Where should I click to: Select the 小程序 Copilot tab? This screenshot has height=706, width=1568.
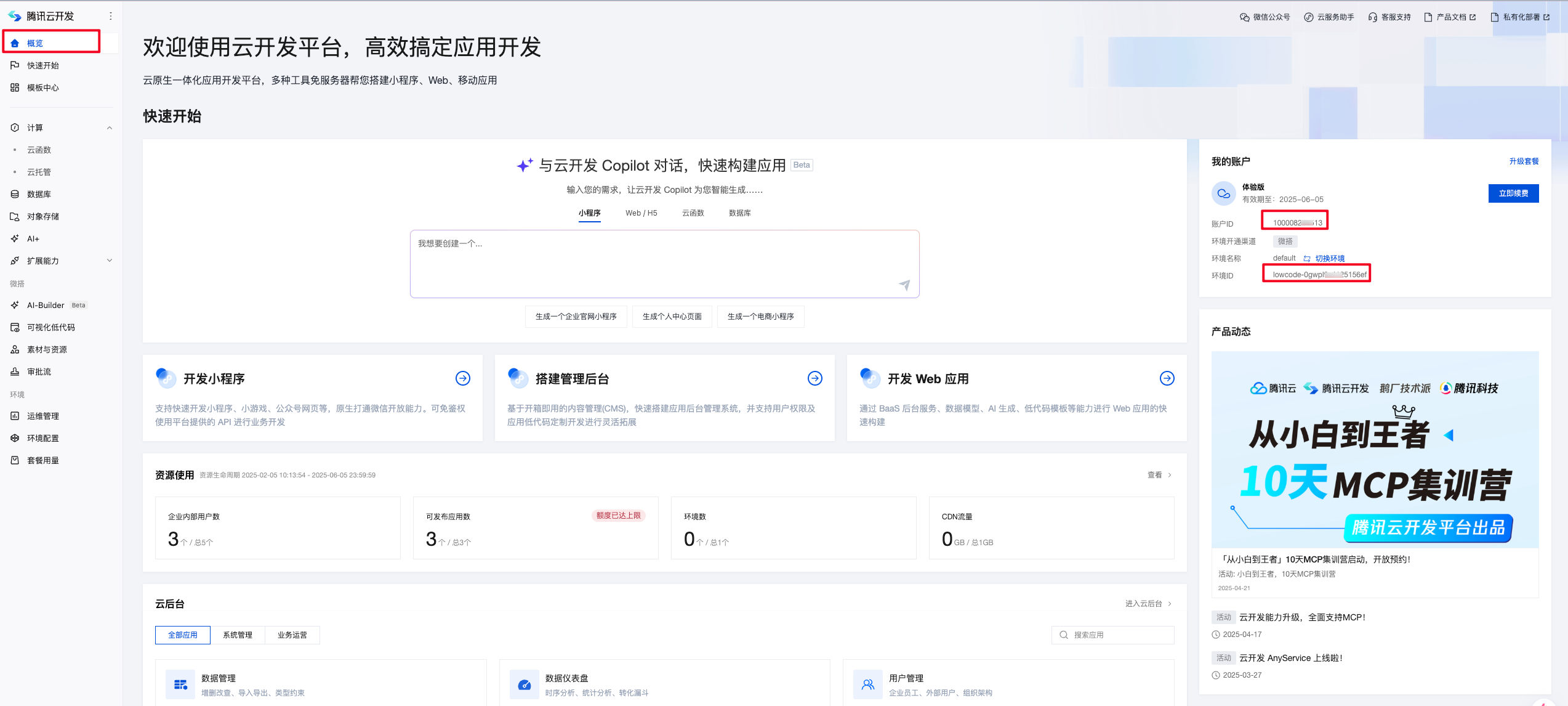(590, 213)
